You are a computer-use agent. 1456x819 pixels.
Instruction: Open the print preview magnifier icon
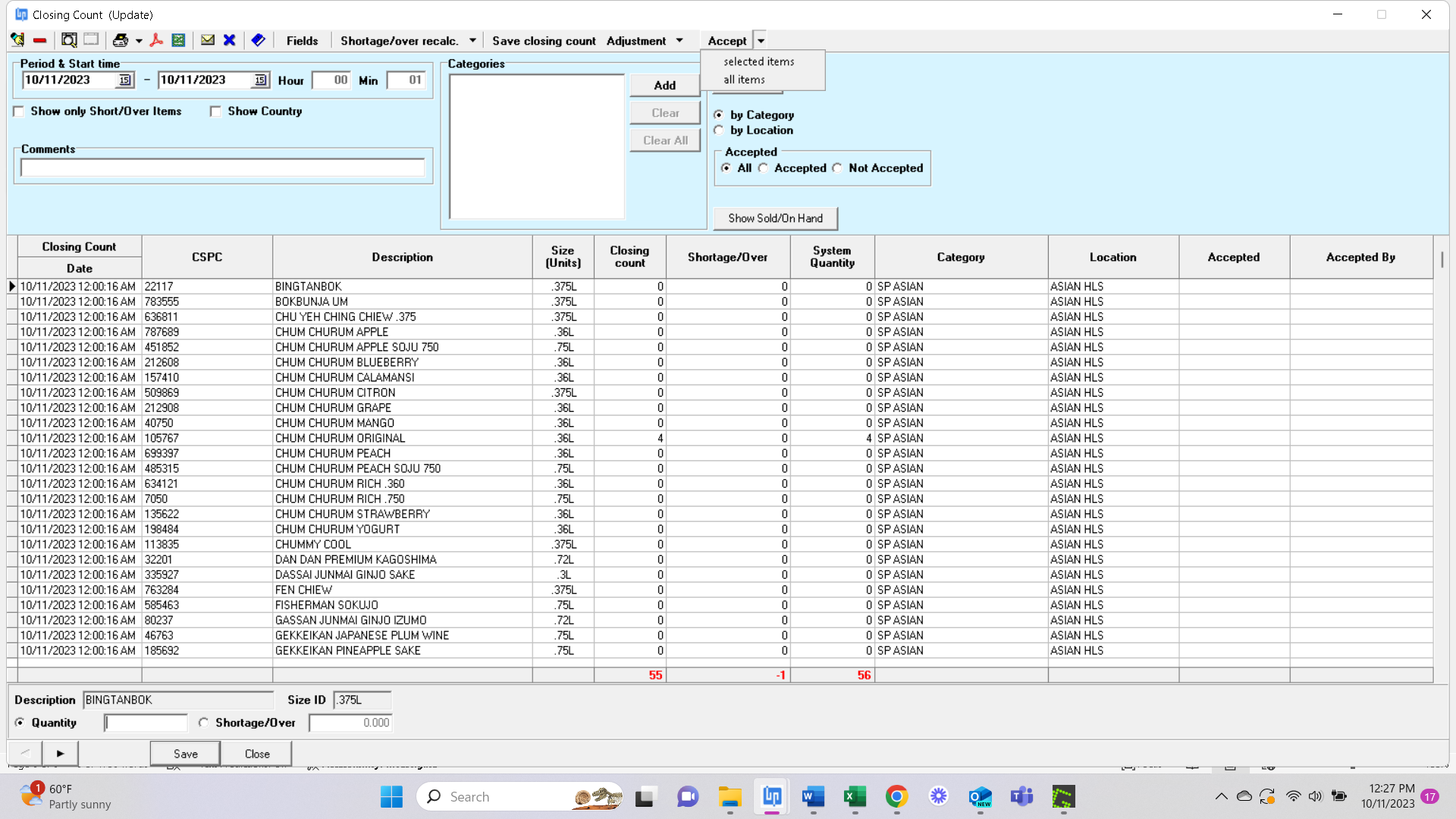(x=69, y=40)
